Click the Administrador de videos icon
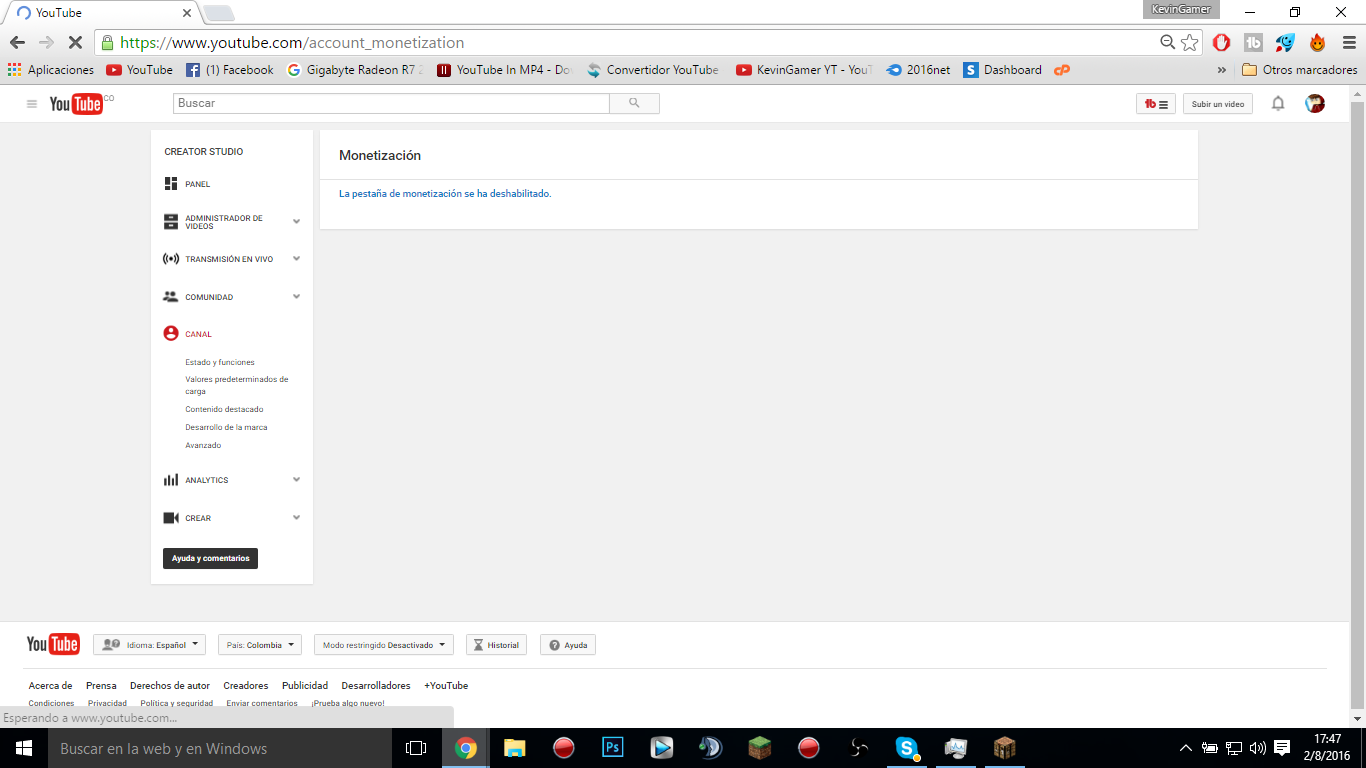 tap(171, 222)
